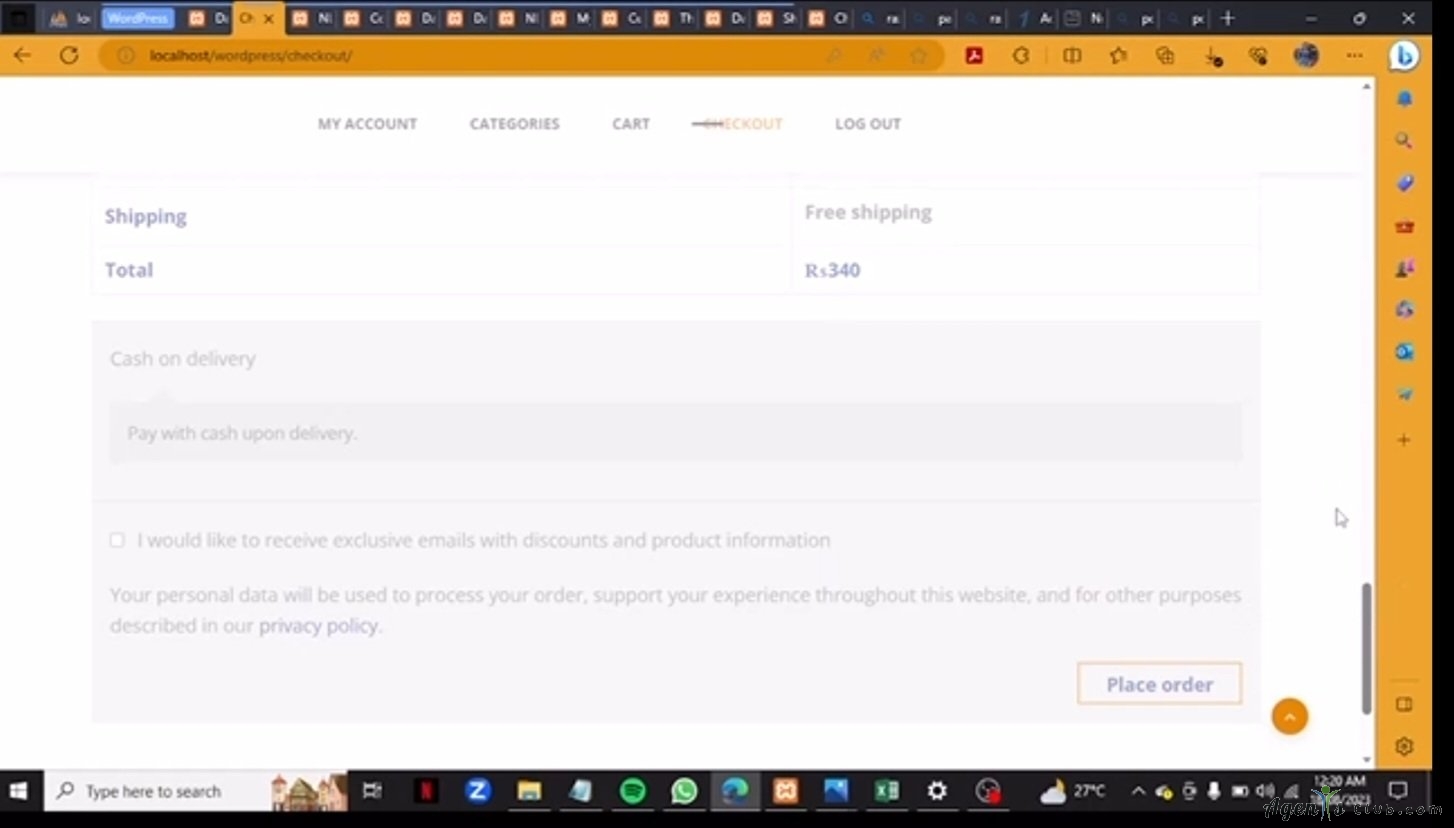Open Spotify from the taskbar
This screenshot has width=1454, height=828.
pos(632,791)
